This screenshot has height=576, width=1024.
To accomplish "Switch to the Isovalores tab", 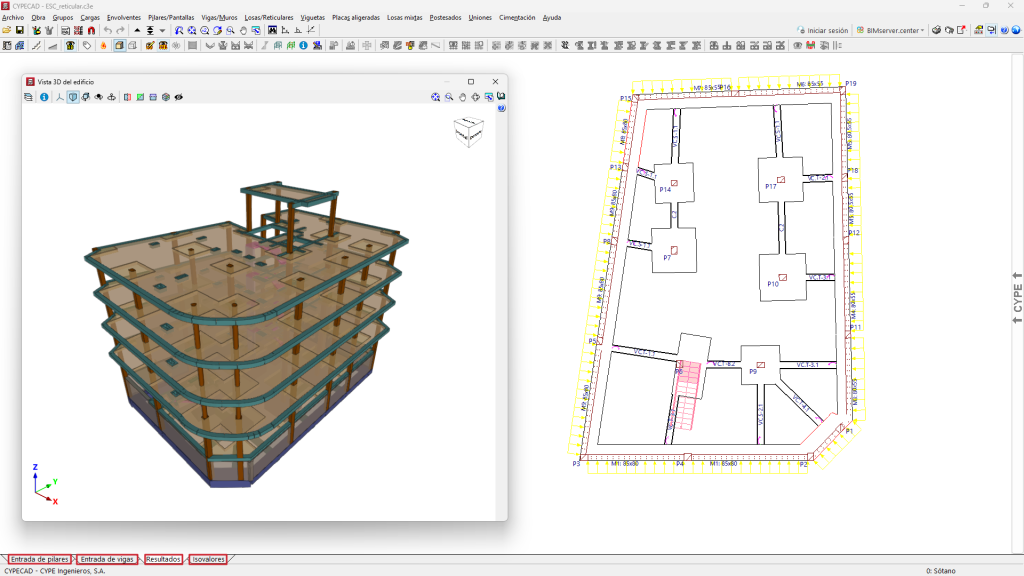I will pyautogui.click(x=208, y=559).
